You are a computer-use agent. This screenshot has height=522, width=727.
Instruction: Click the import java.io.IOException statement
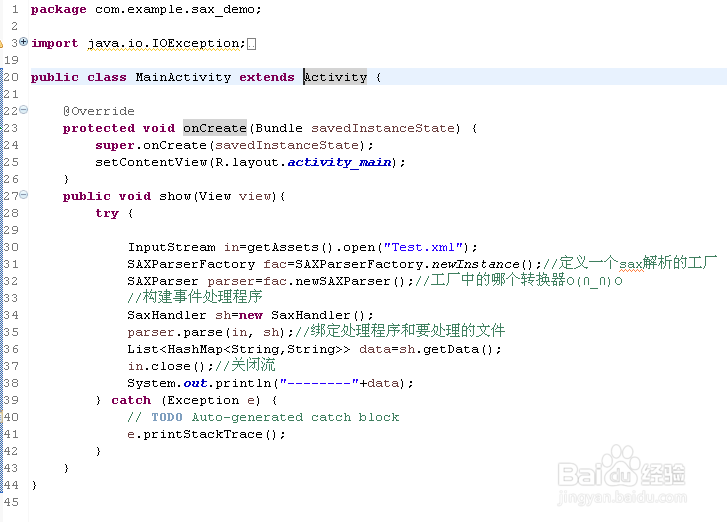click(138, 43)
